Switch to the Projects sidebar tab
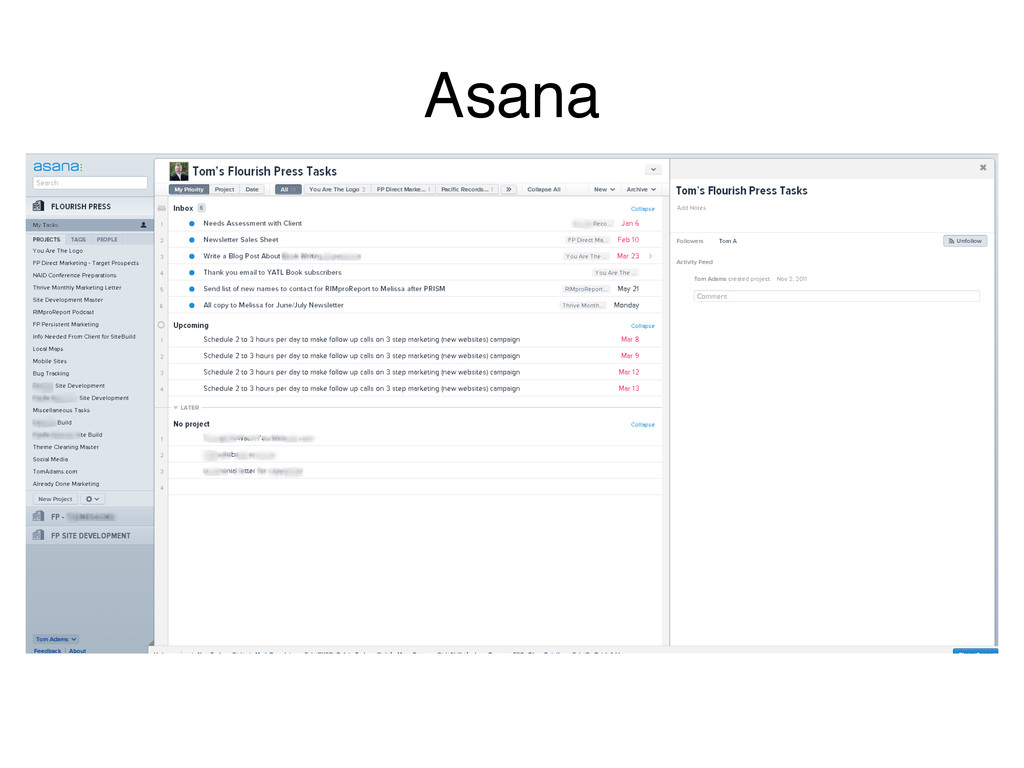Viewport: 1024px width, 768px height. pyautogui.click(x=46, y=240)
